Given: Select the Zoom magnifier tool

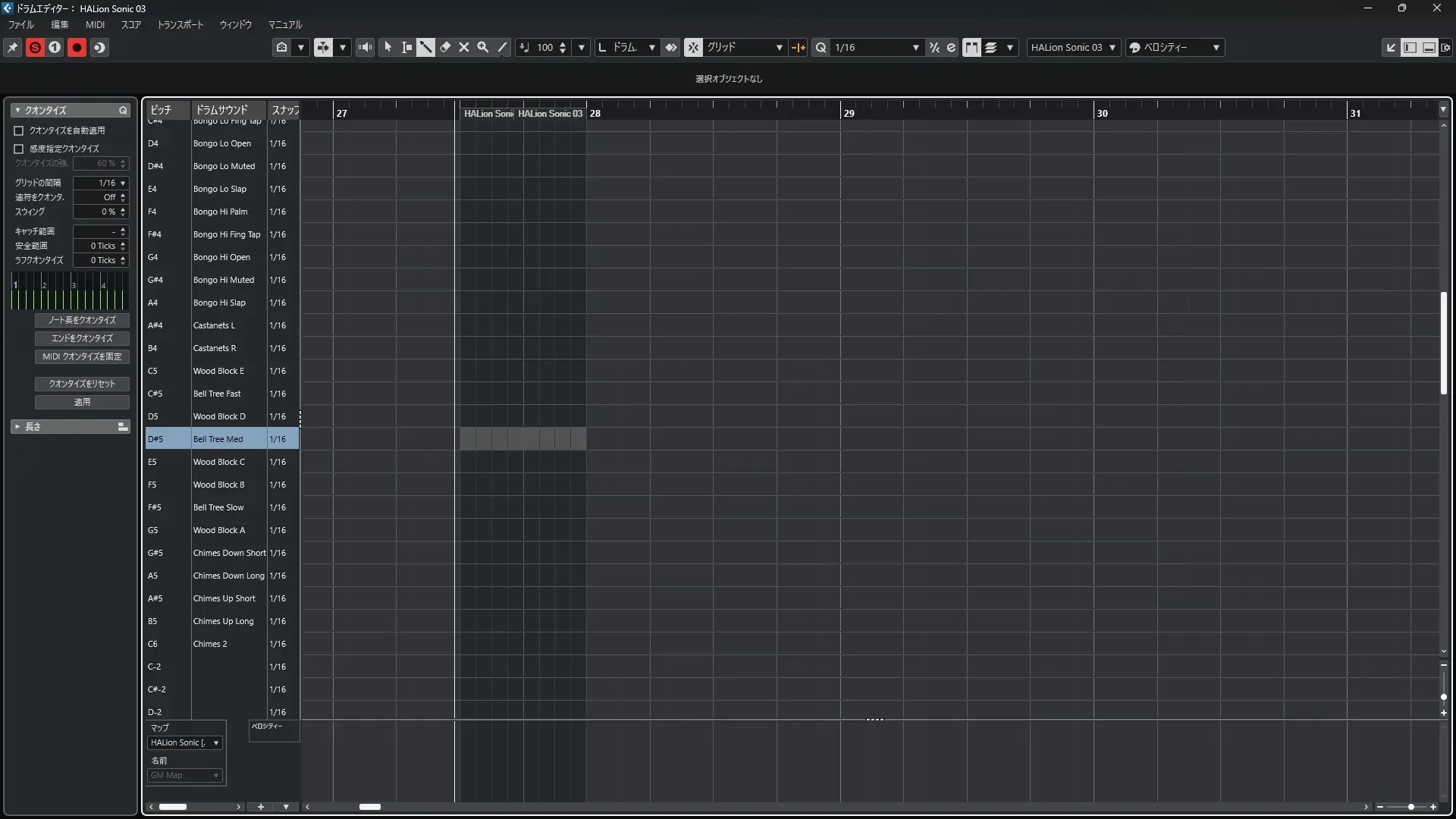Looking at the screenshot, I should (x=483, y=47).
